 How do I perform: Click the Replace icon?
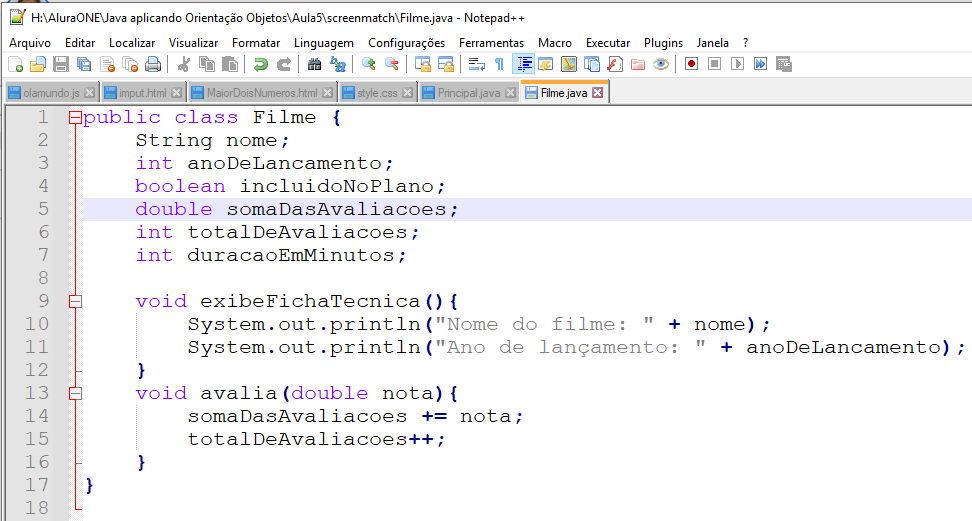(x=338, y=64)
